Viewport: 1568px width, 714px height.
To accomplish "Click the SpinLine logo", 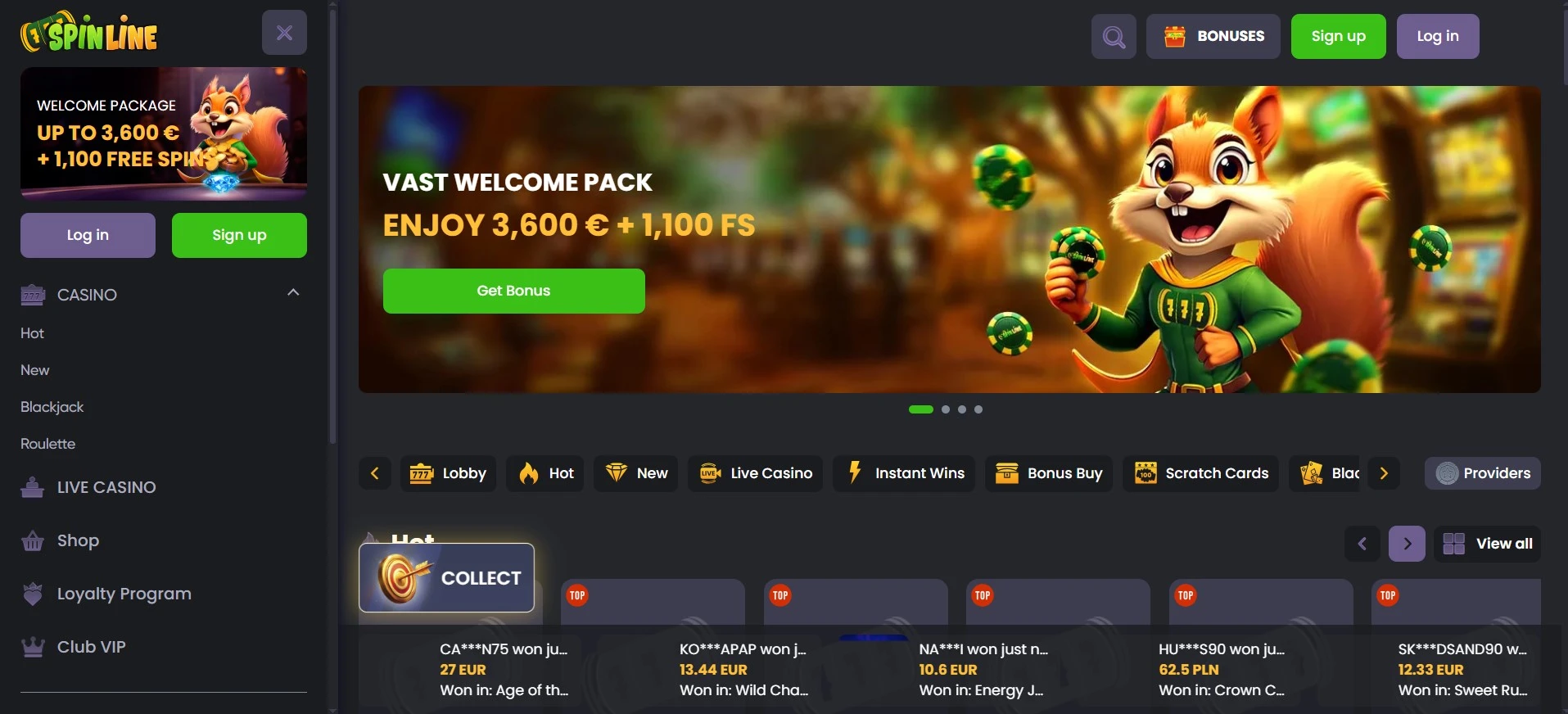I will click(x=89, y=33).
